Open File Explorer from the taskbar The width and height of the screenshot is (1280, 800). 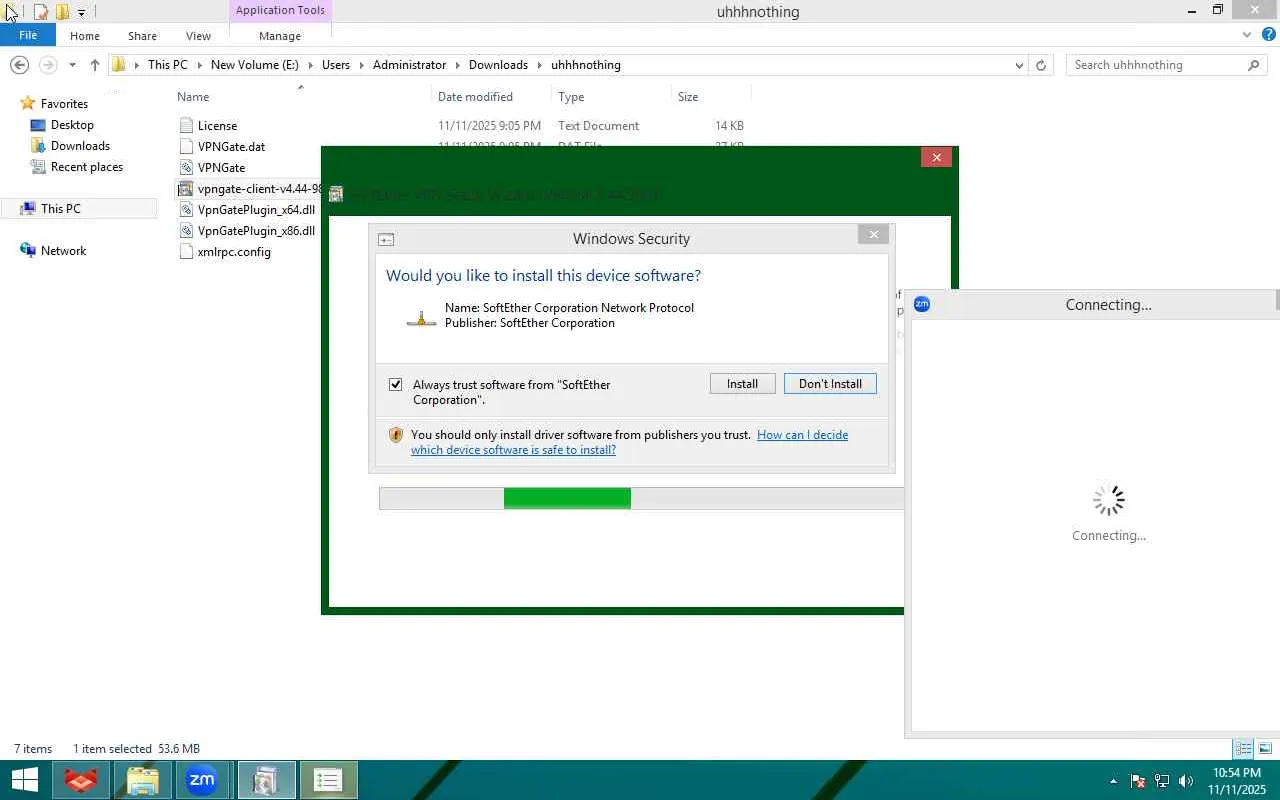142,780
